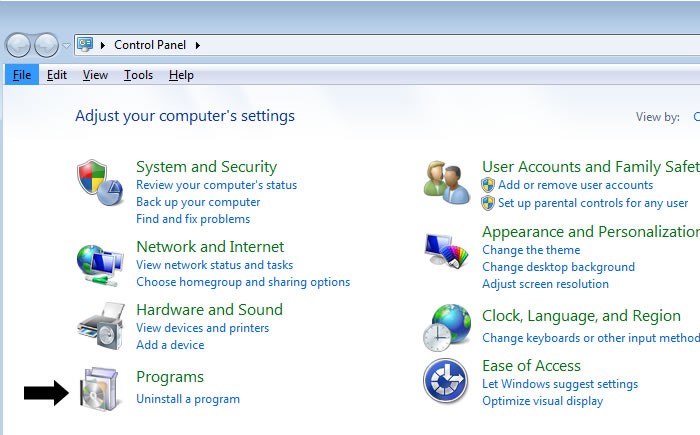This screenshot has height=435, width=700.
Task: Click the Back navigation arrow button
Action: point(18,45)
